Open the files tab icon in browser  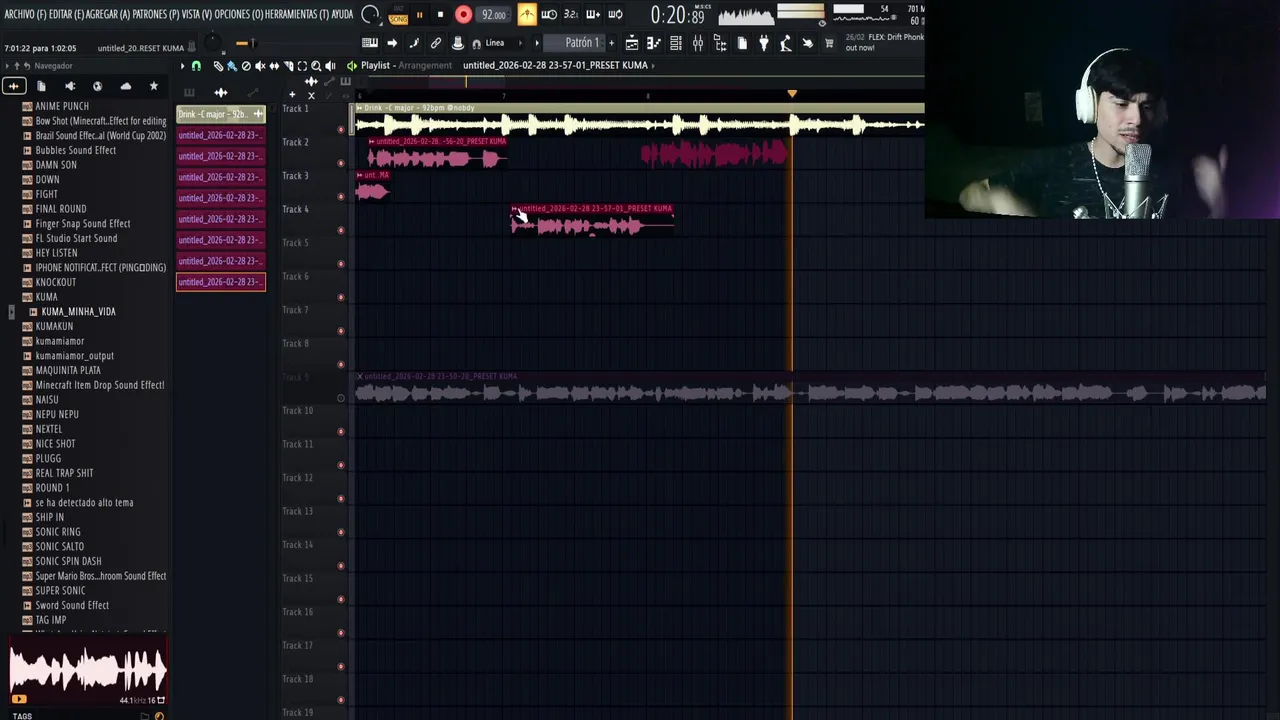point(41,87)
